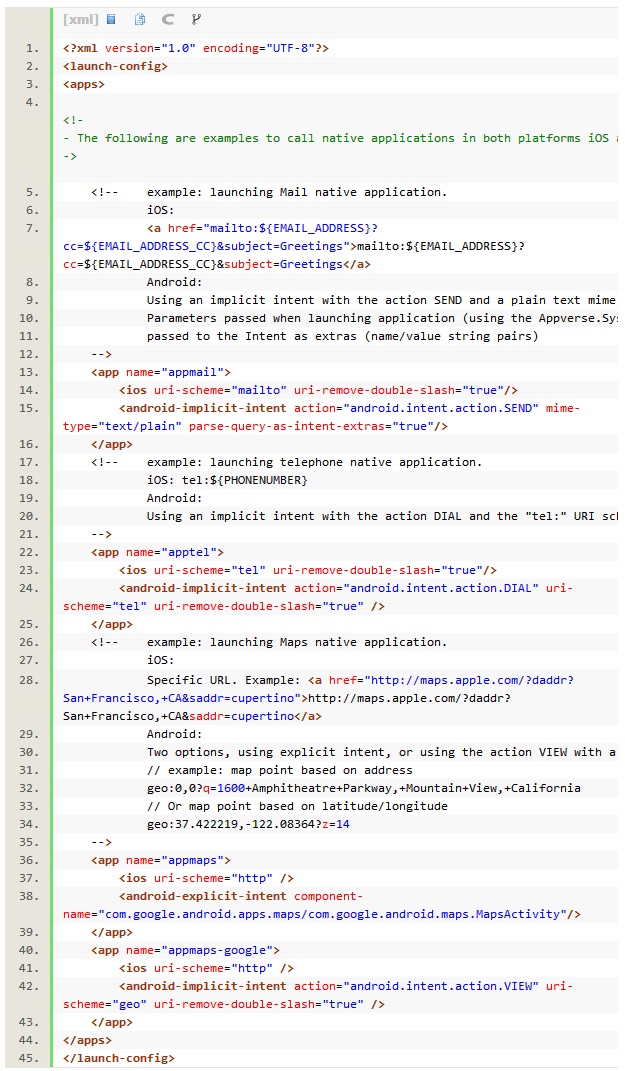Click the view plain source icon
Screen dimensions: 625x1071
pyautogui.click(x=111, y=19)
